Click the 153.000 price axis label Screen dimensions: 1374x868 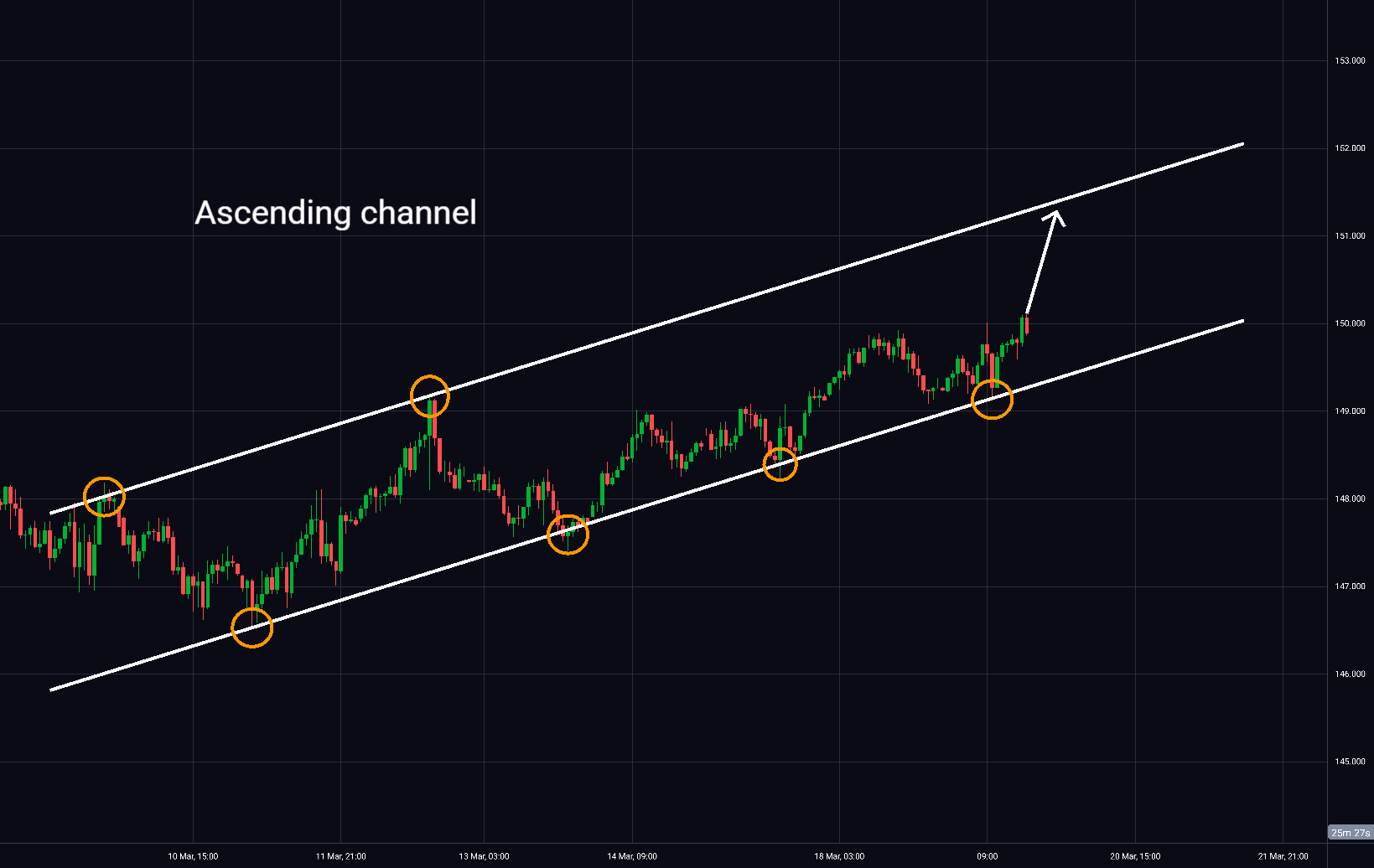(x=1350, y=61)
